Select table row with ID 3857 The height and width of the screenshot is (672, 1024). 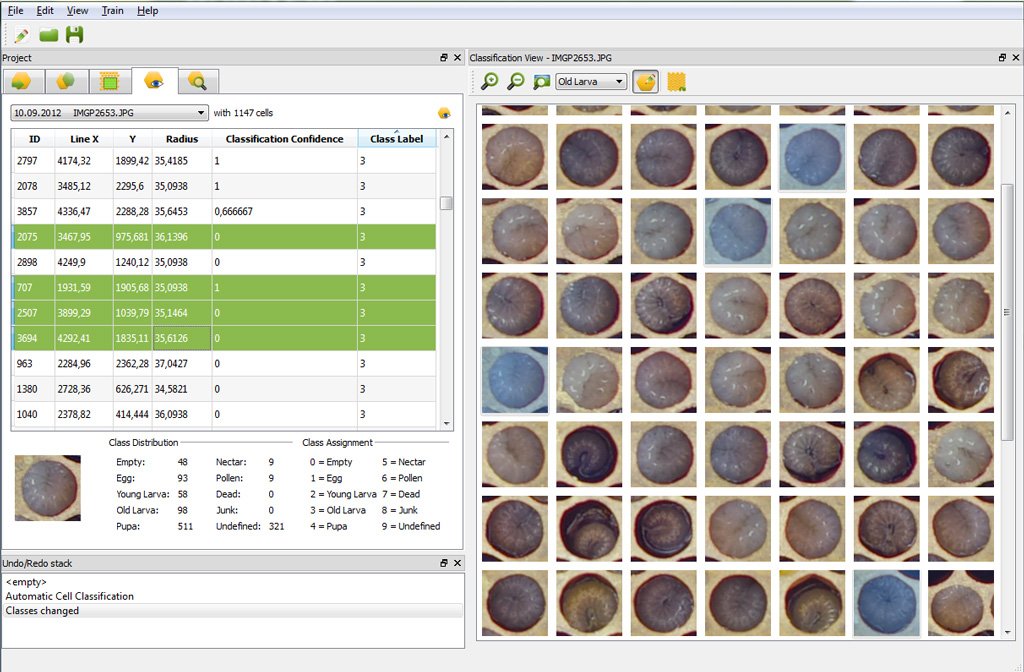coord(28,212)
